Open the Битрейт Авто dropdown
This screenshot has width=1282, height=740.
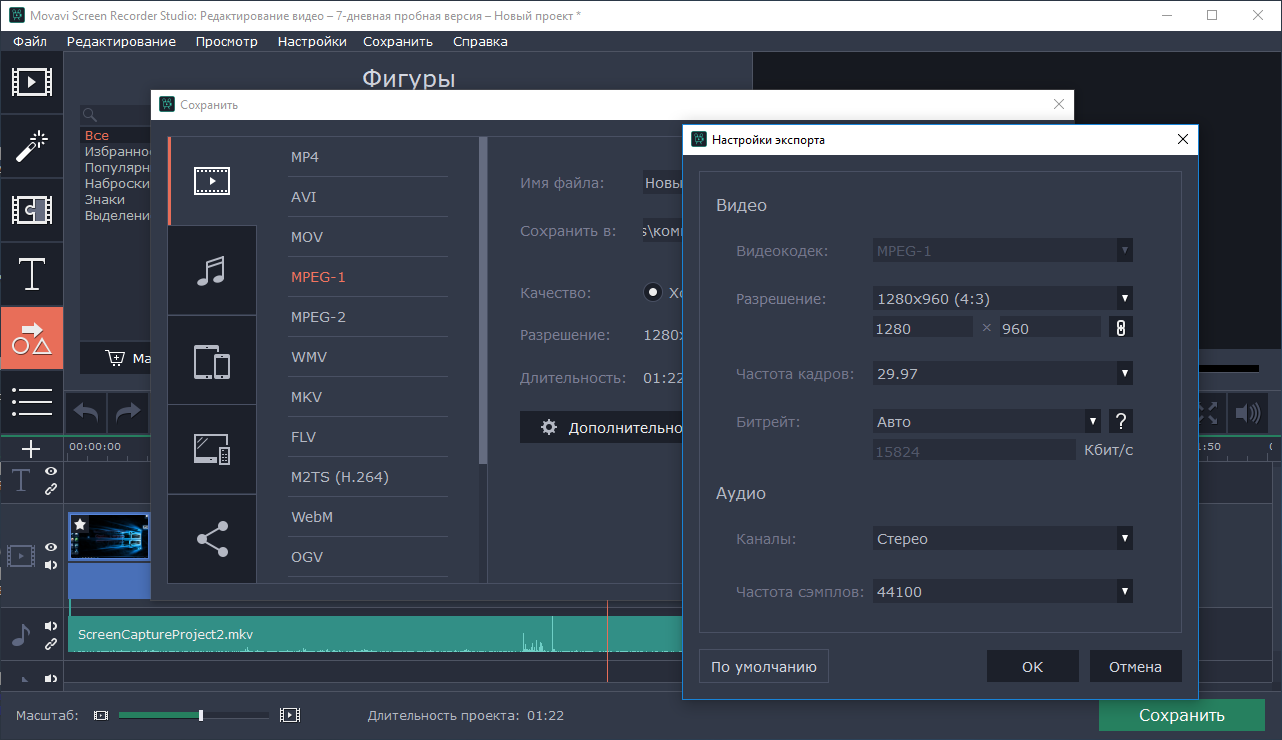click(x=987, y=421)
